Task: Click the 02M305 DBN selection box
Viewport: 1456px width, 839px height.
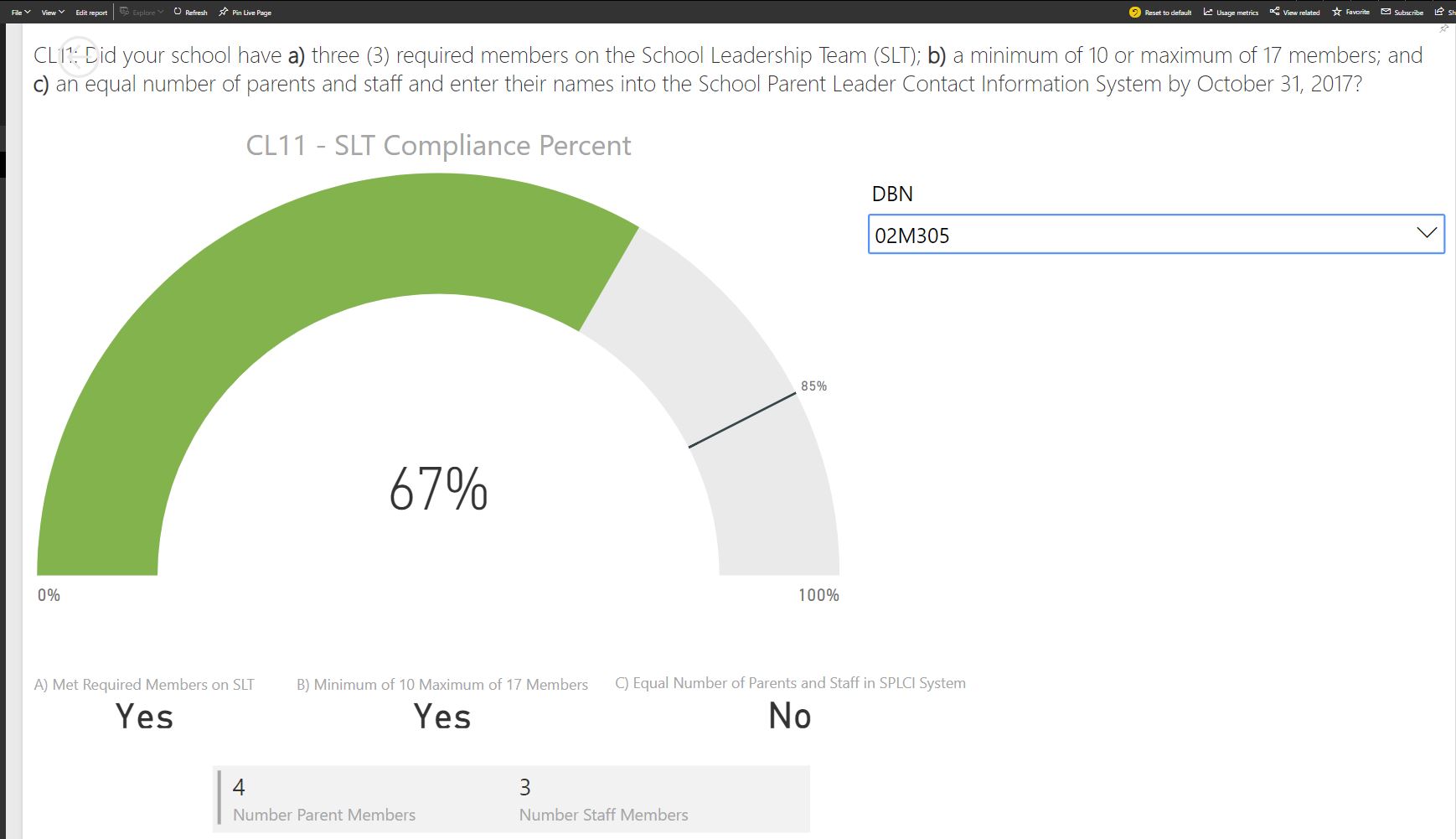Action: (1156, 234)
